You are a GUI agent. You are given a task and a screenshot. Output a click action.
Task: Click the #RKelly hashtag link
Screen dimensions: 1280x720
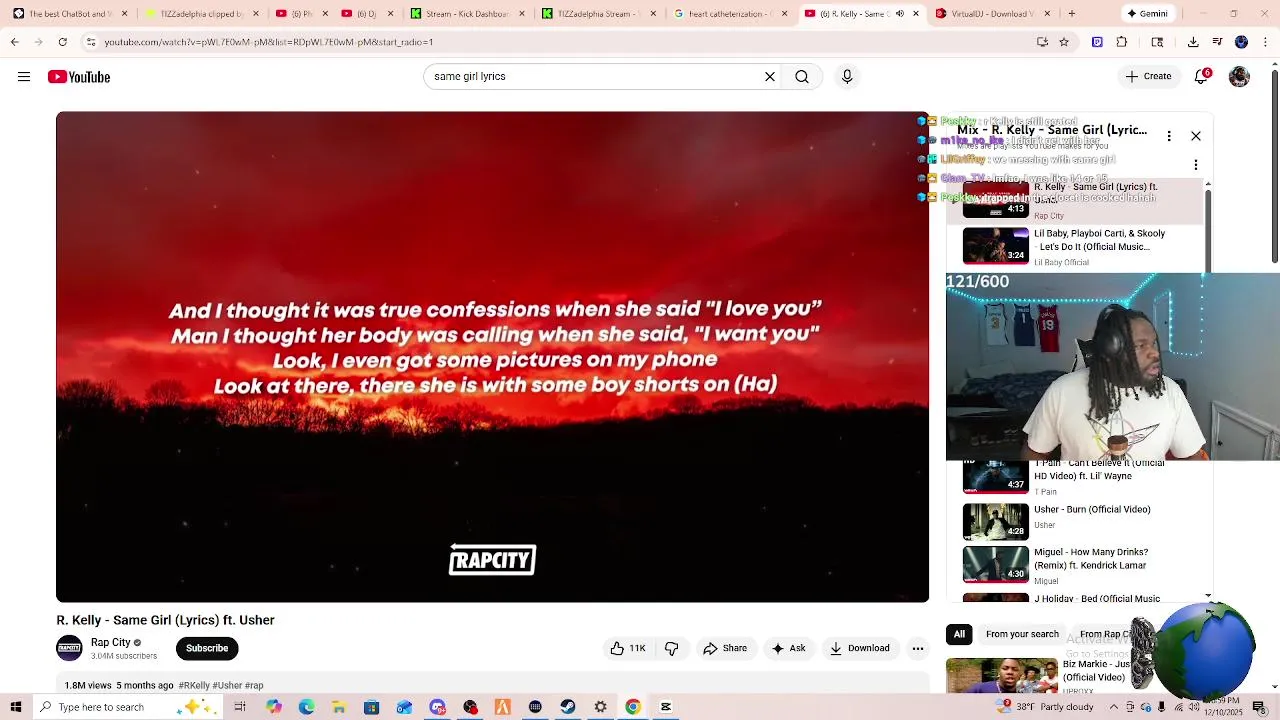pyautogui.click(x=194, y=685)
